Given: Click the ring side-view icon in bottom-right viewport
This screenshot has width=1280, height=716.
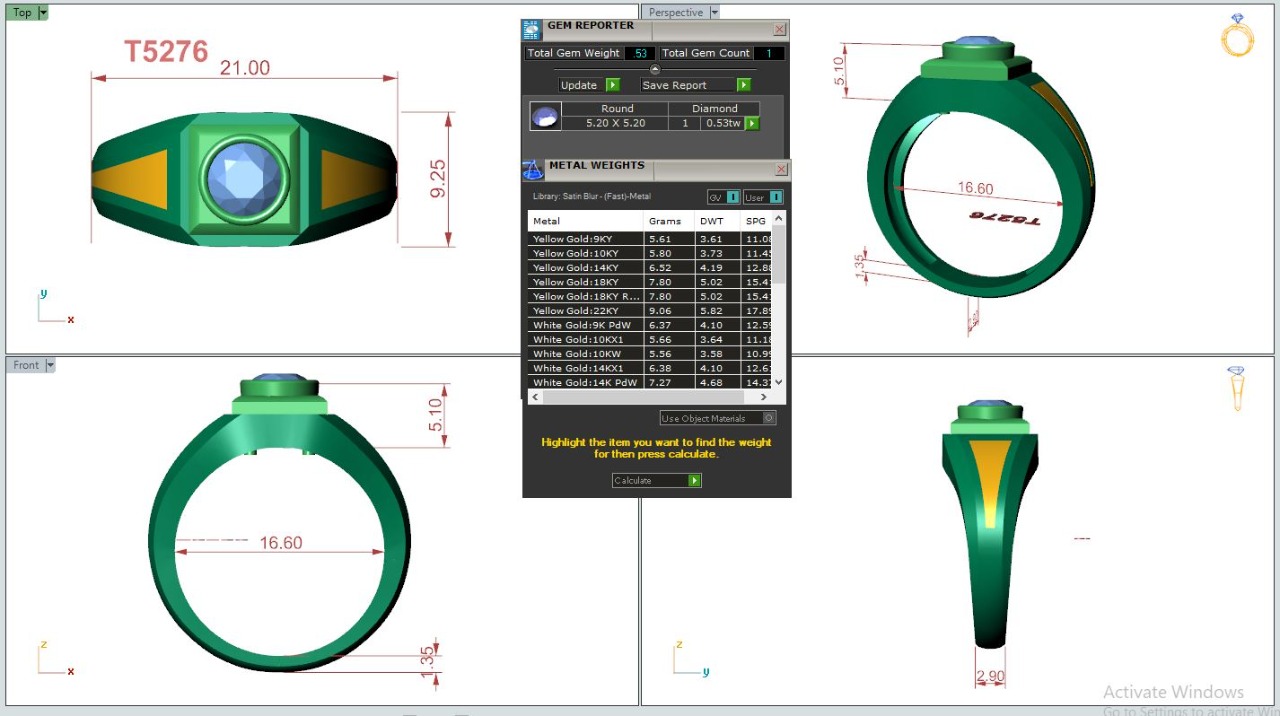Looking at the screenshot, I should tap(1237, 387).
